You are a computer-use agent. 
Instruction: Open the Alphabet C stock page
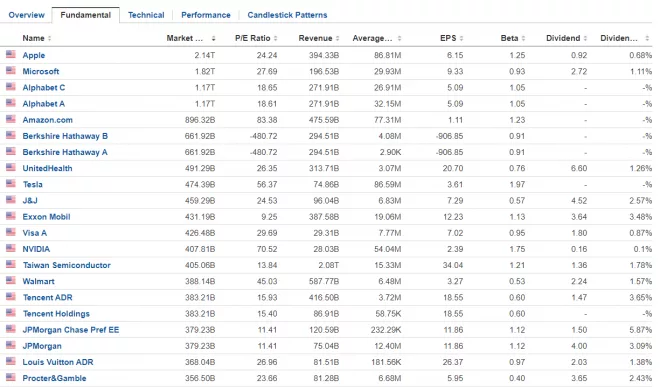[x=44, y=88]
